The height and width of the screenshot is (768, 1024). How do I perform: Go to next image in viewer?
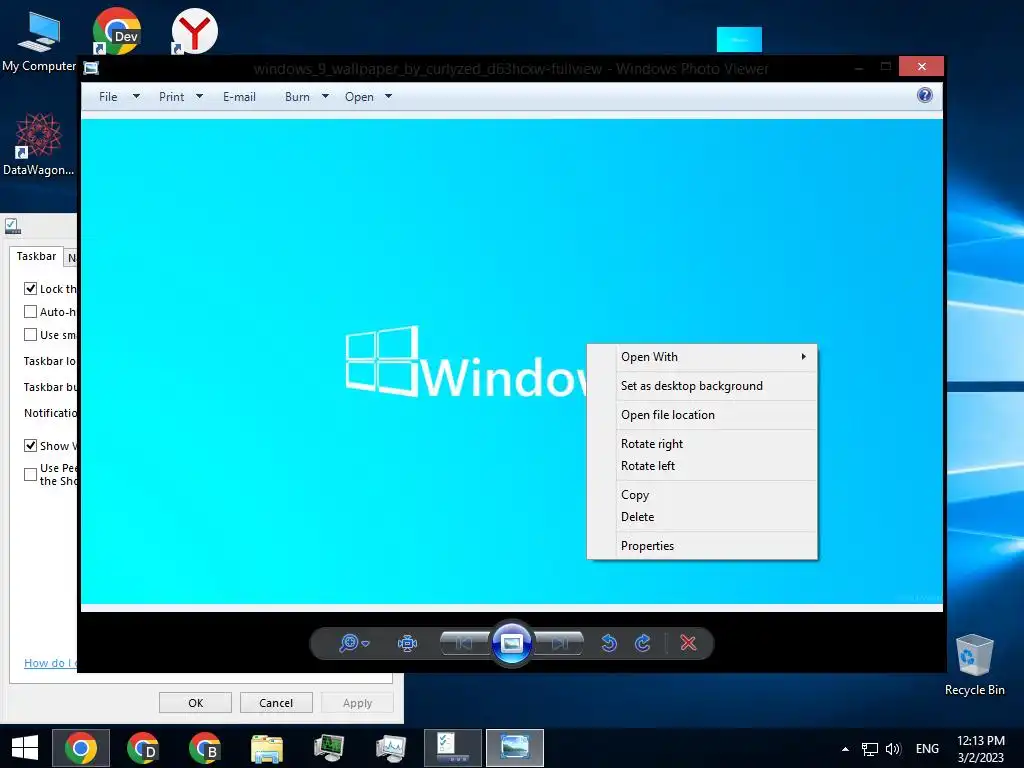[559, 643]
